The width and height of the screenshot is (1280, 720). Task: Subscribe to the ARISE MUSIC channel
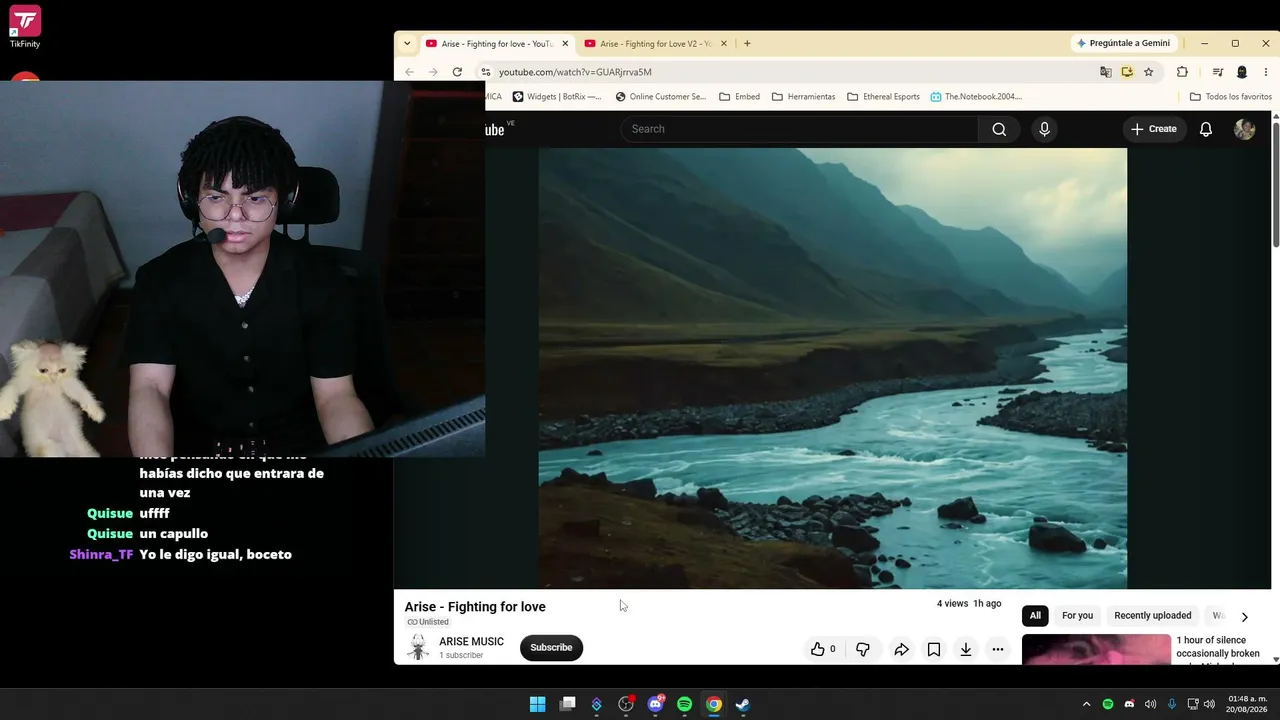551,647
